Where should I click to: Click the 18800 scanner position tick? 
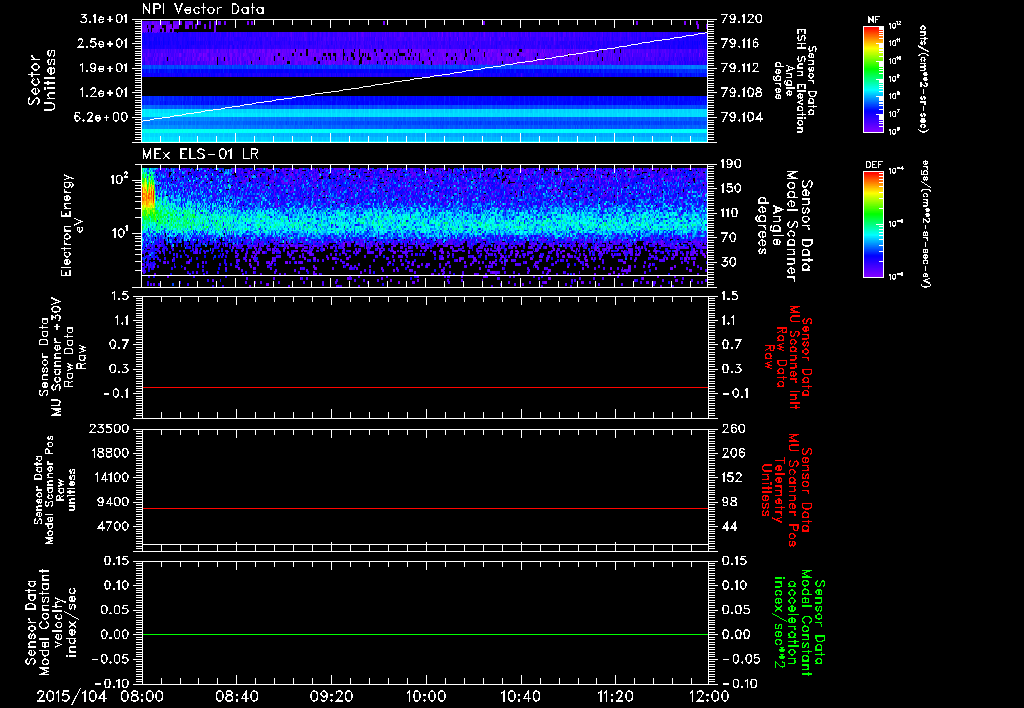(x=109, y=453)
